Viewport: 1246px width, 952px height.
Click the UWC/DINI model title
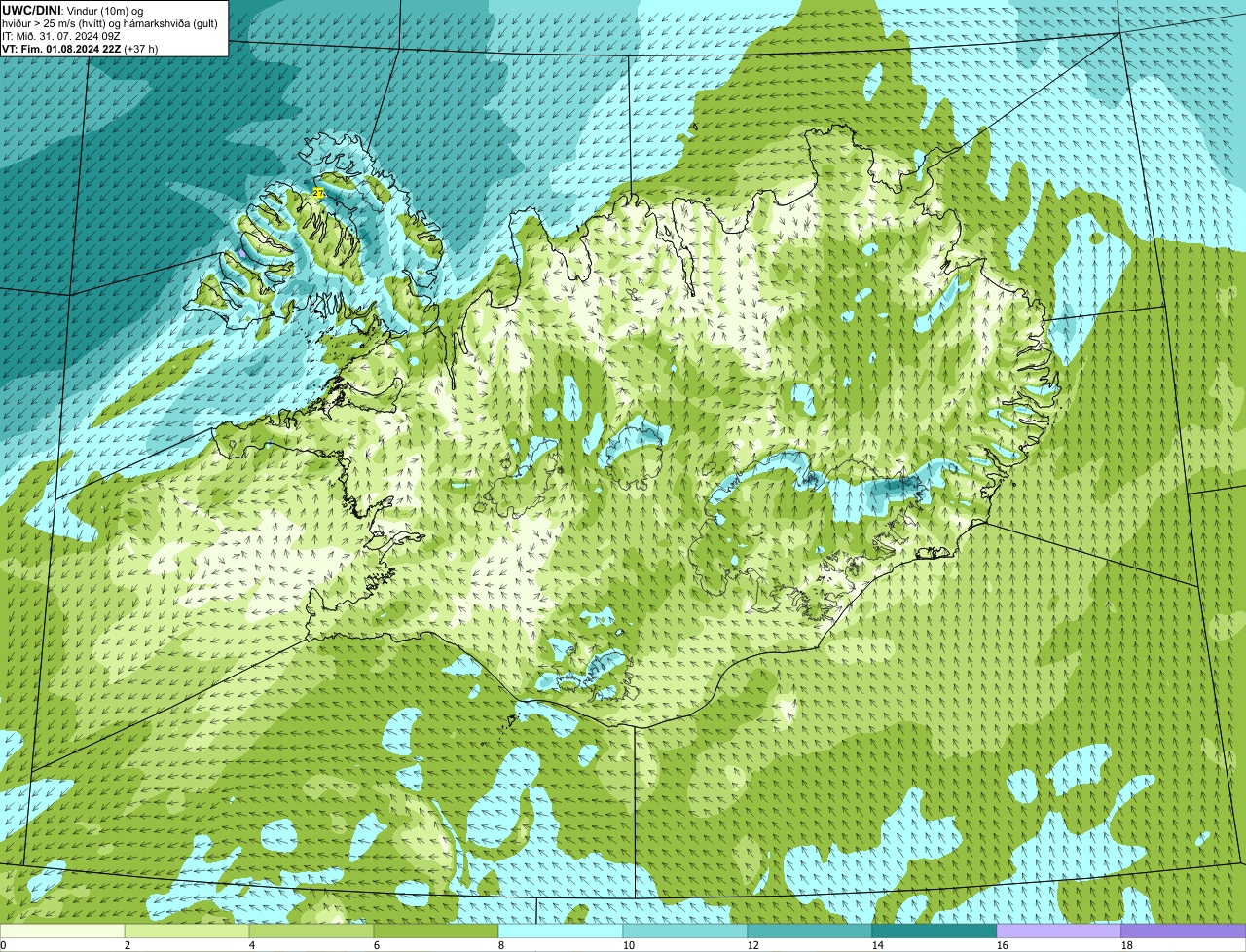33,10
